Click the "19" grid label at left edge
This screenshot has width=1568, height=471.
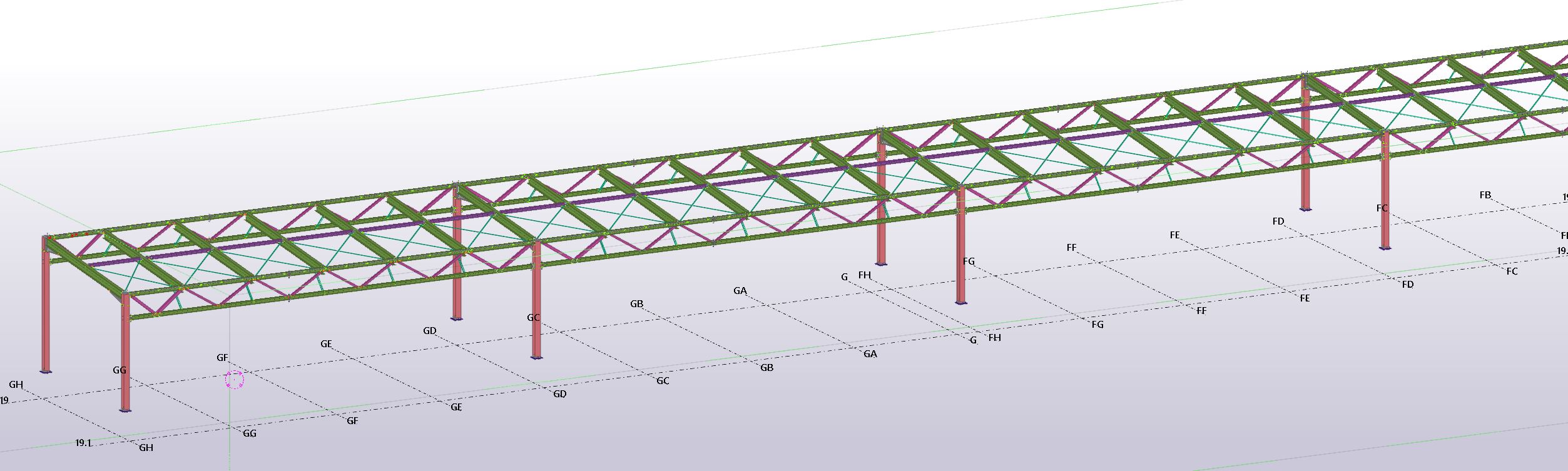pos(4,400)
